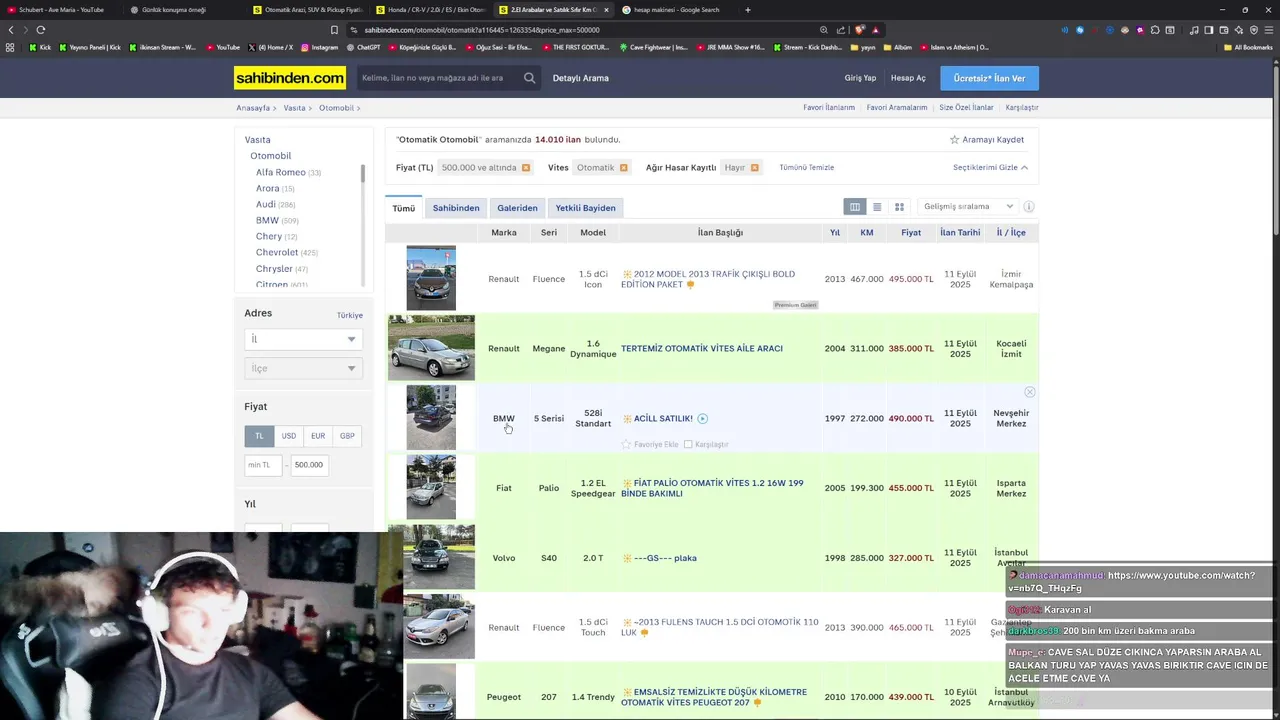Screen dimensions: 1280x720
Task: Open Gelişmiş sıralama sort dropdown
Action: (x=968, y=207)
